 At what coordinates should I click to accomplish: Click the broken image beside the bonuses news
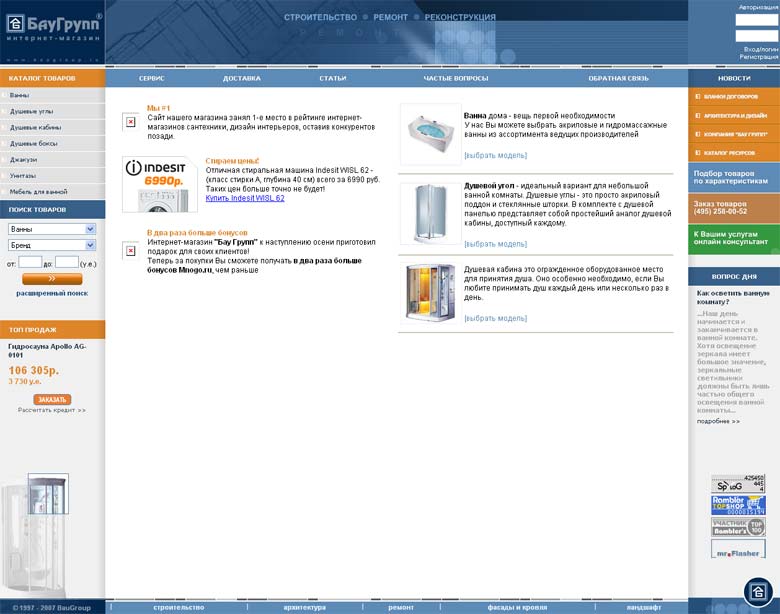pos(130,251)
